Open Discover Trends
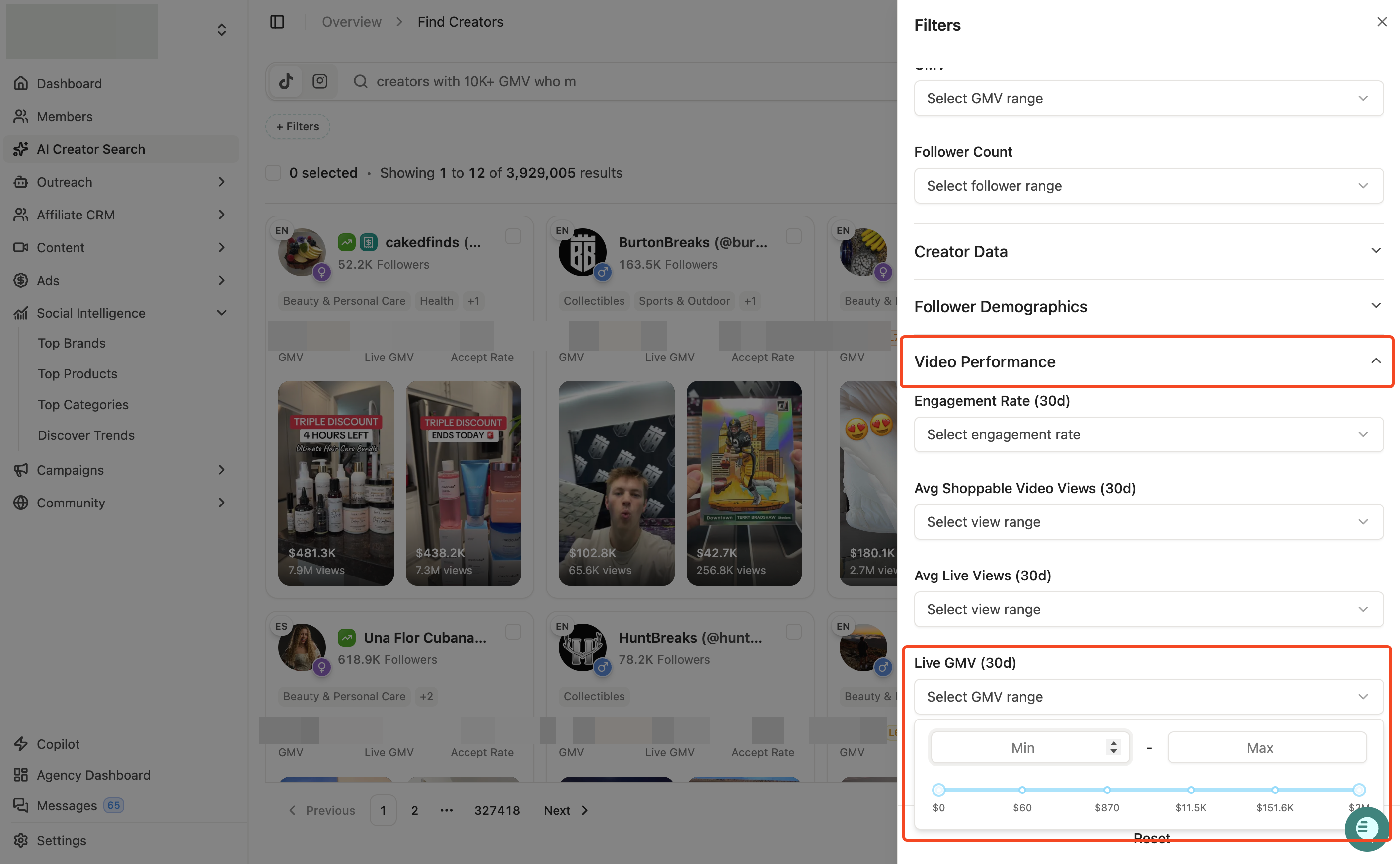 click(86, 435)
